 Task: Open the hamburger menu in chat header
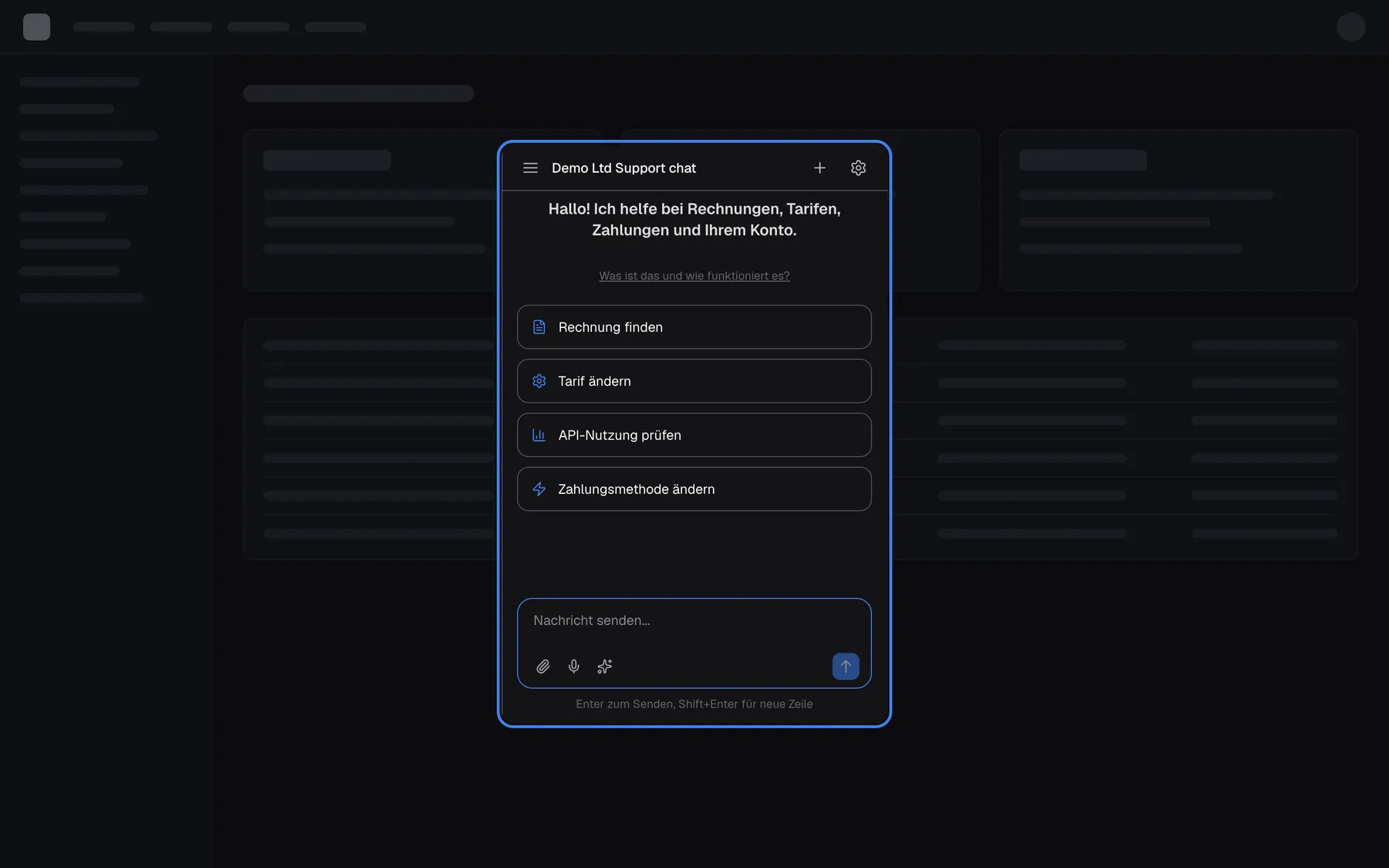coord(530,168)
